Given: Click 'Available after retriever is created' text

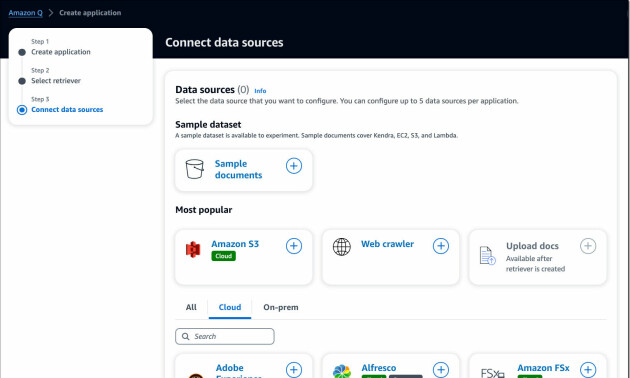Looking at the screenshot, I should point(535,264).
